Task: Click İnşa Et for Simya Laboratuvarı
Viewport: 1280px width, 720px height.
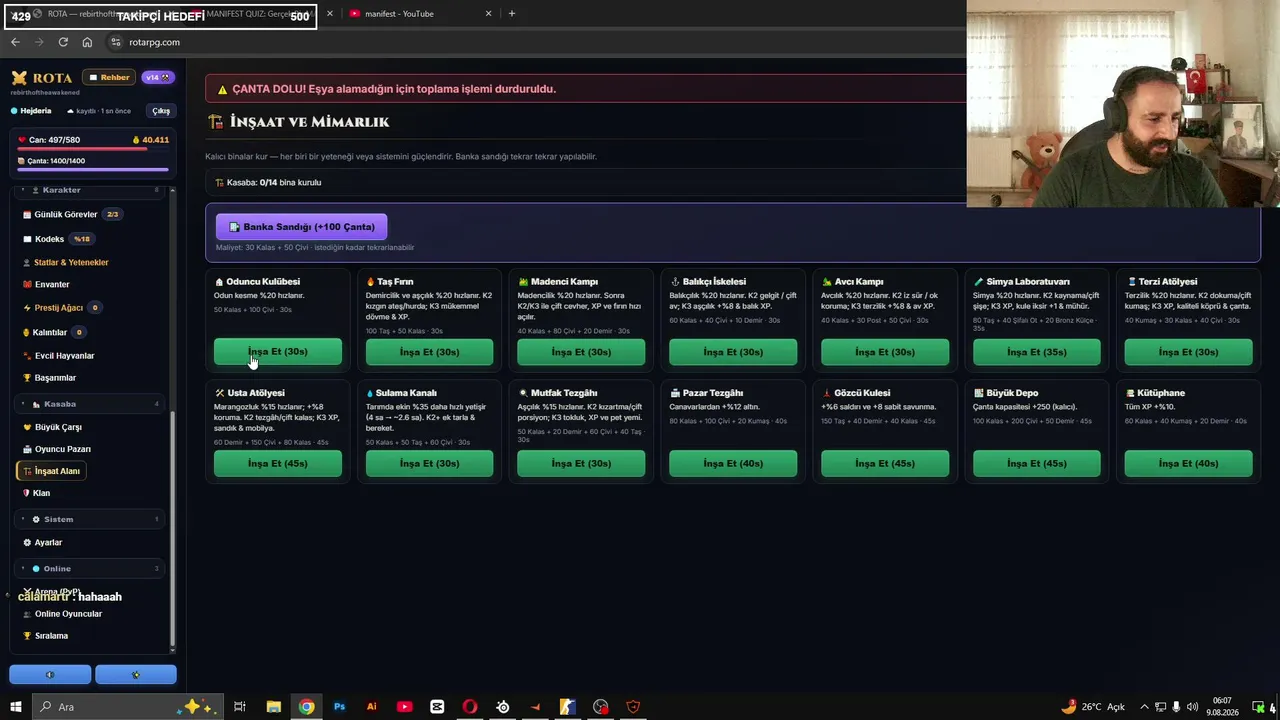Action: (1037, 352)
